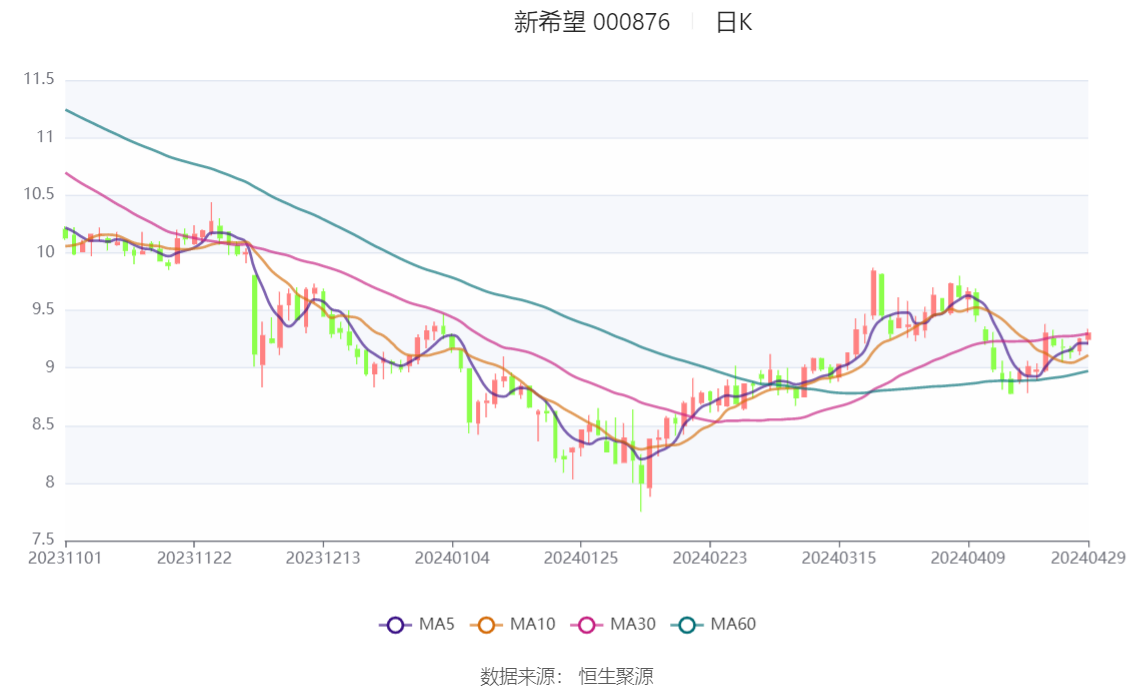The height and width of the screenshot is (689, 1134).
Task: Toggle the MA5 legend series
Action: pos(417,625)
